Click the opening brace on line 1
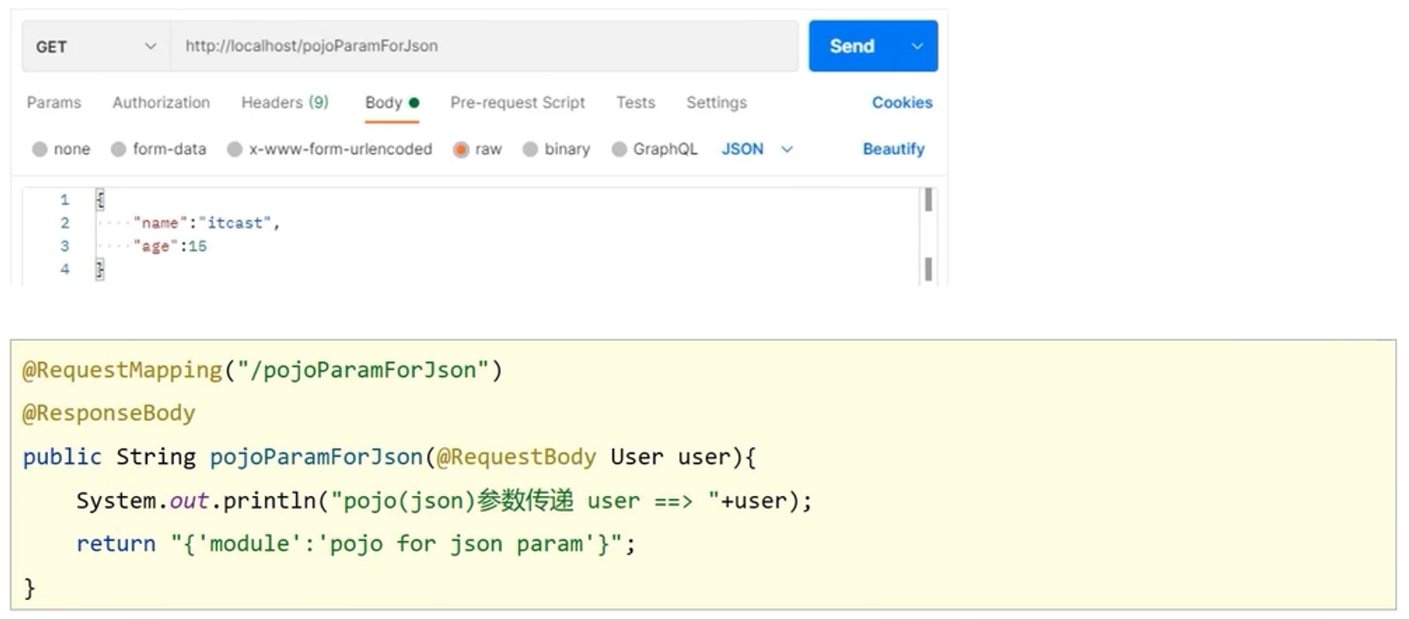This screenshot has height=619, width=1409. (x=100, y=200)
